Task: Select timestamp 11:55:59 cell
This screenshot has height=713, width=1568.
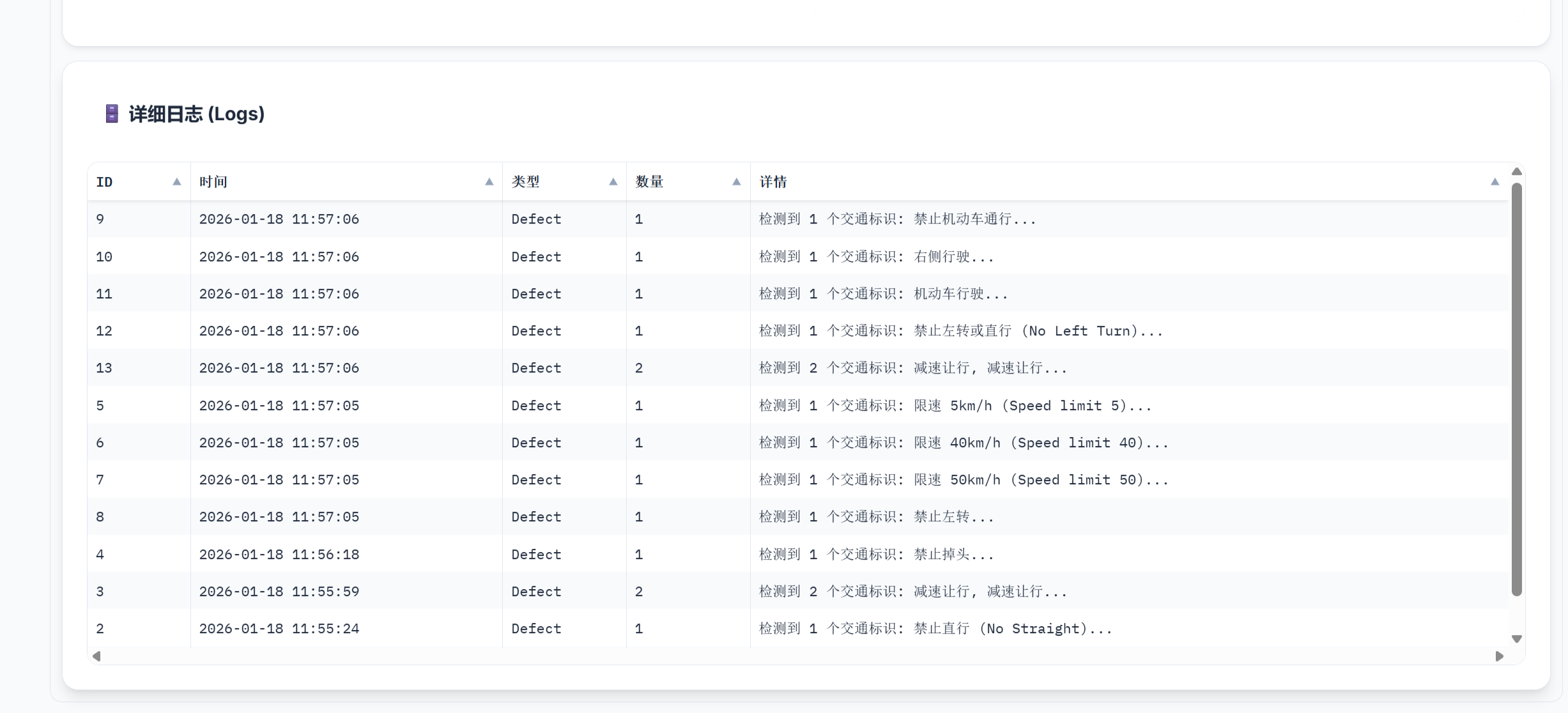Action: (x=279, y=592)
